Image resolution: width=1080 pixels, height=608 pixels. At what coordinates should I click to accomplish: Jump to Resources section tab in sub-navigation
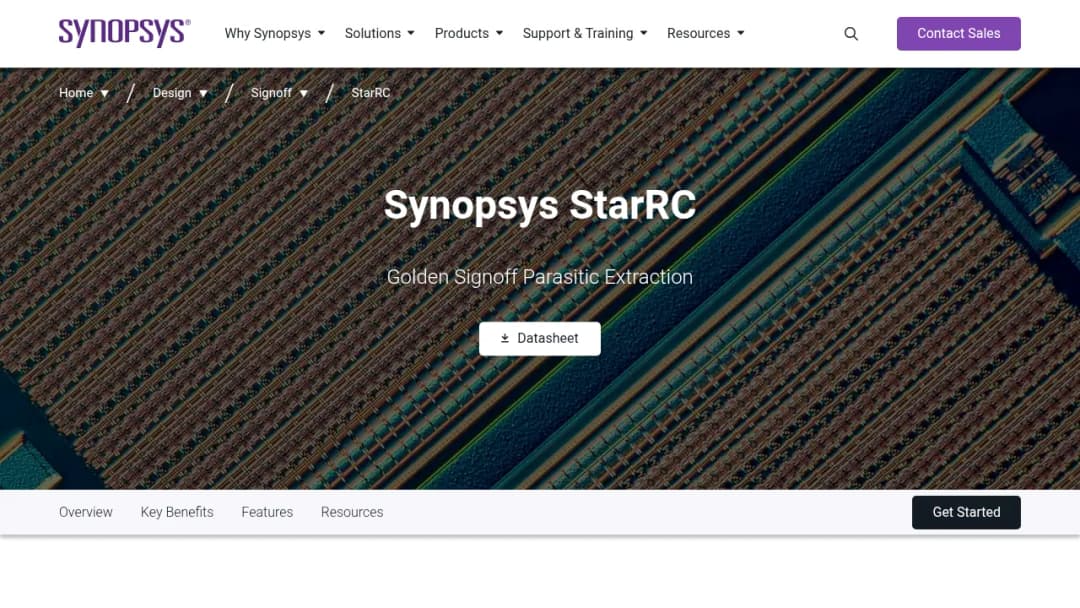[x=352, y=512]
